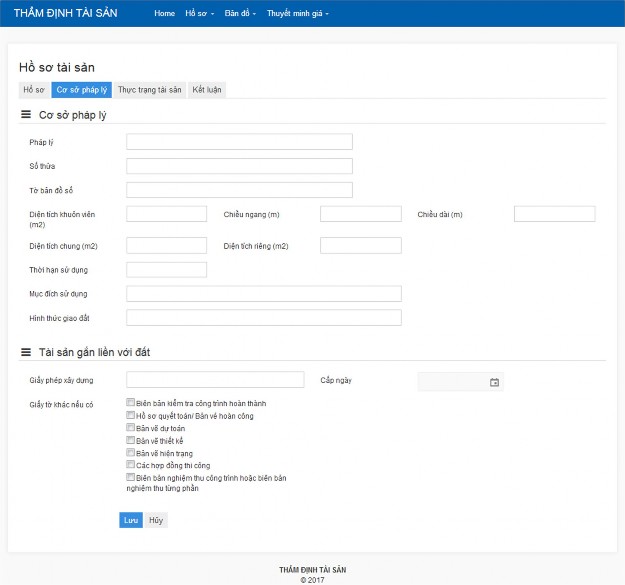Click the hamburger icon beside Tài sản gắn liền với đất

[26, 352]
